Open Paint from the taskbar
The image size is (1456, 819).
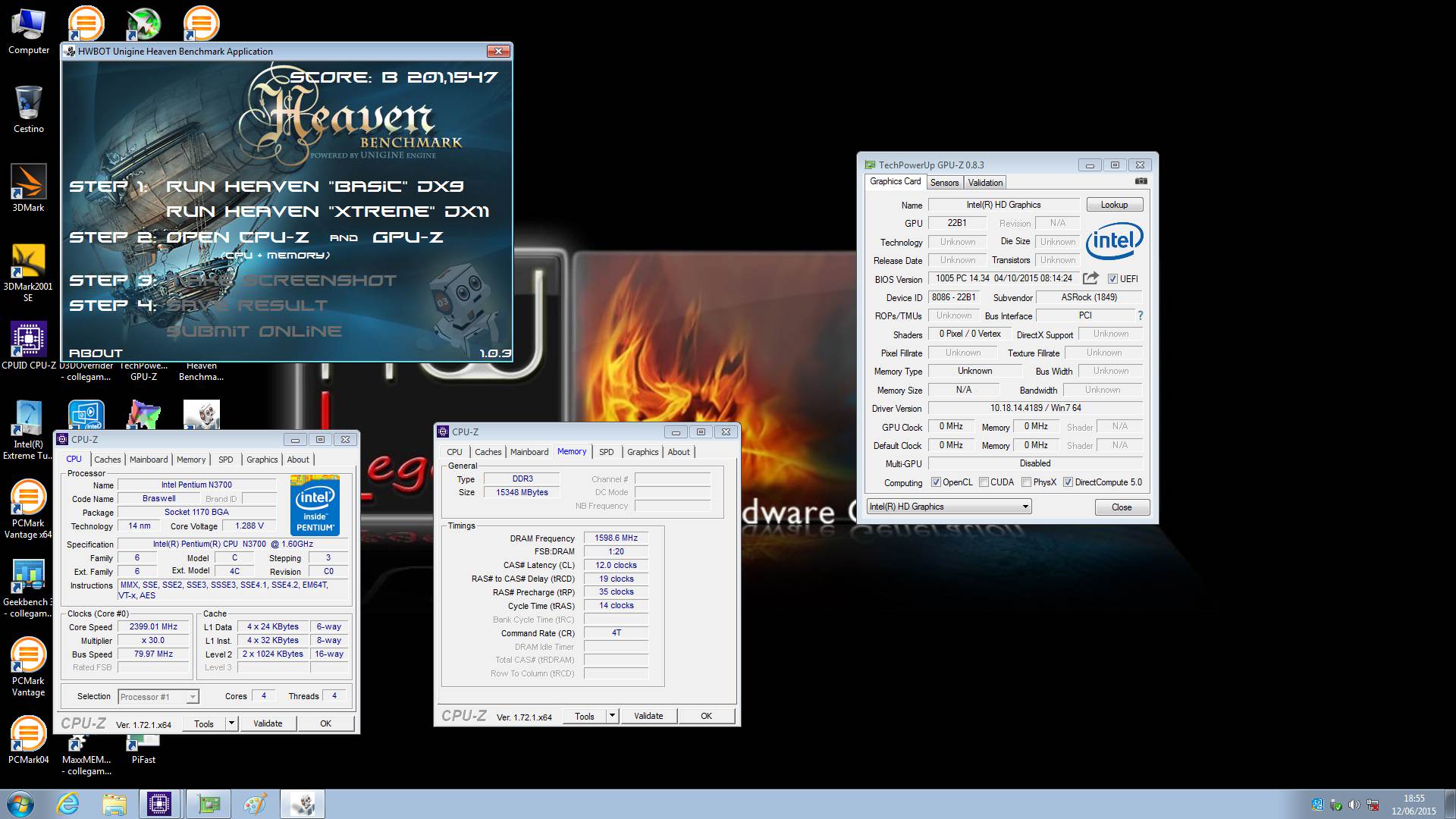pyautogui.click(x=256, y=804)
